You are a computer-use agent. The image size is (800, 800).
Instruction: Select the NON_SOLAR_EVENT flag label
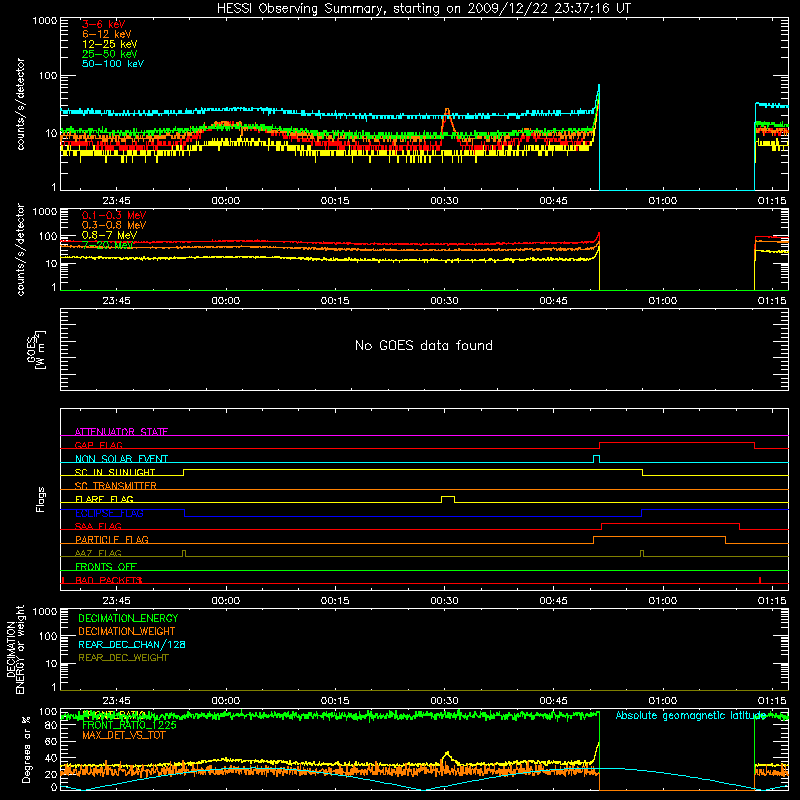click(x=121, y=459)
